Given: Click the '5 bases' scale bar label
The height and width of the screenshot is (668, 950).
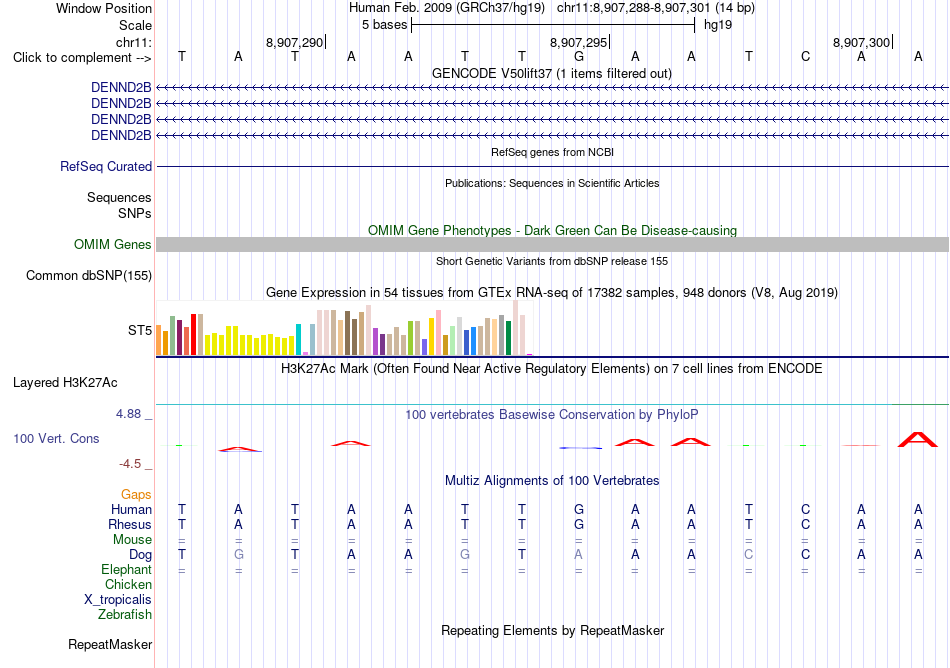Looking at the screenshot, I should 385,25.
